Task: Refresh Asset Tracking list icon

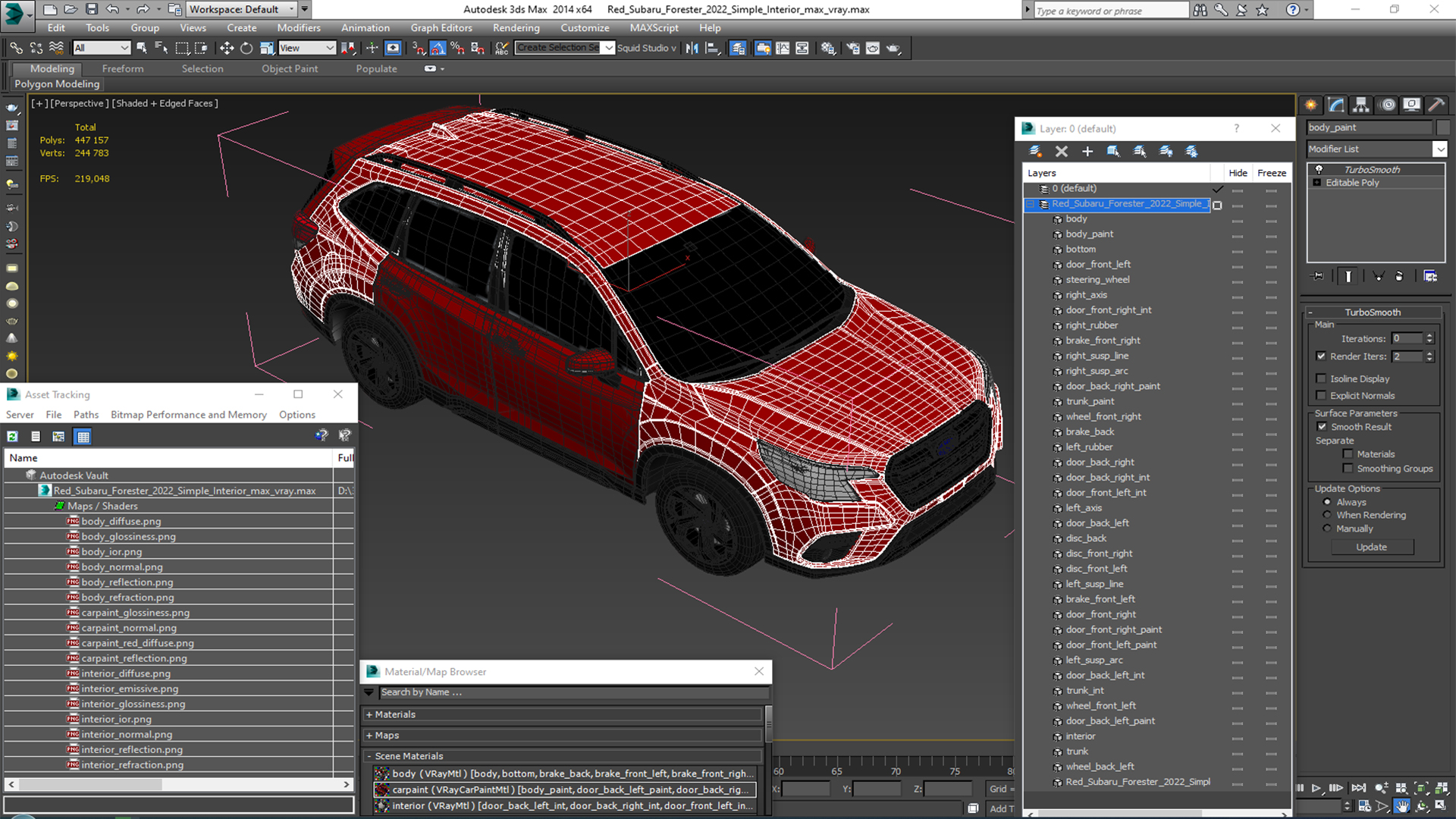Action: [12, 436]
